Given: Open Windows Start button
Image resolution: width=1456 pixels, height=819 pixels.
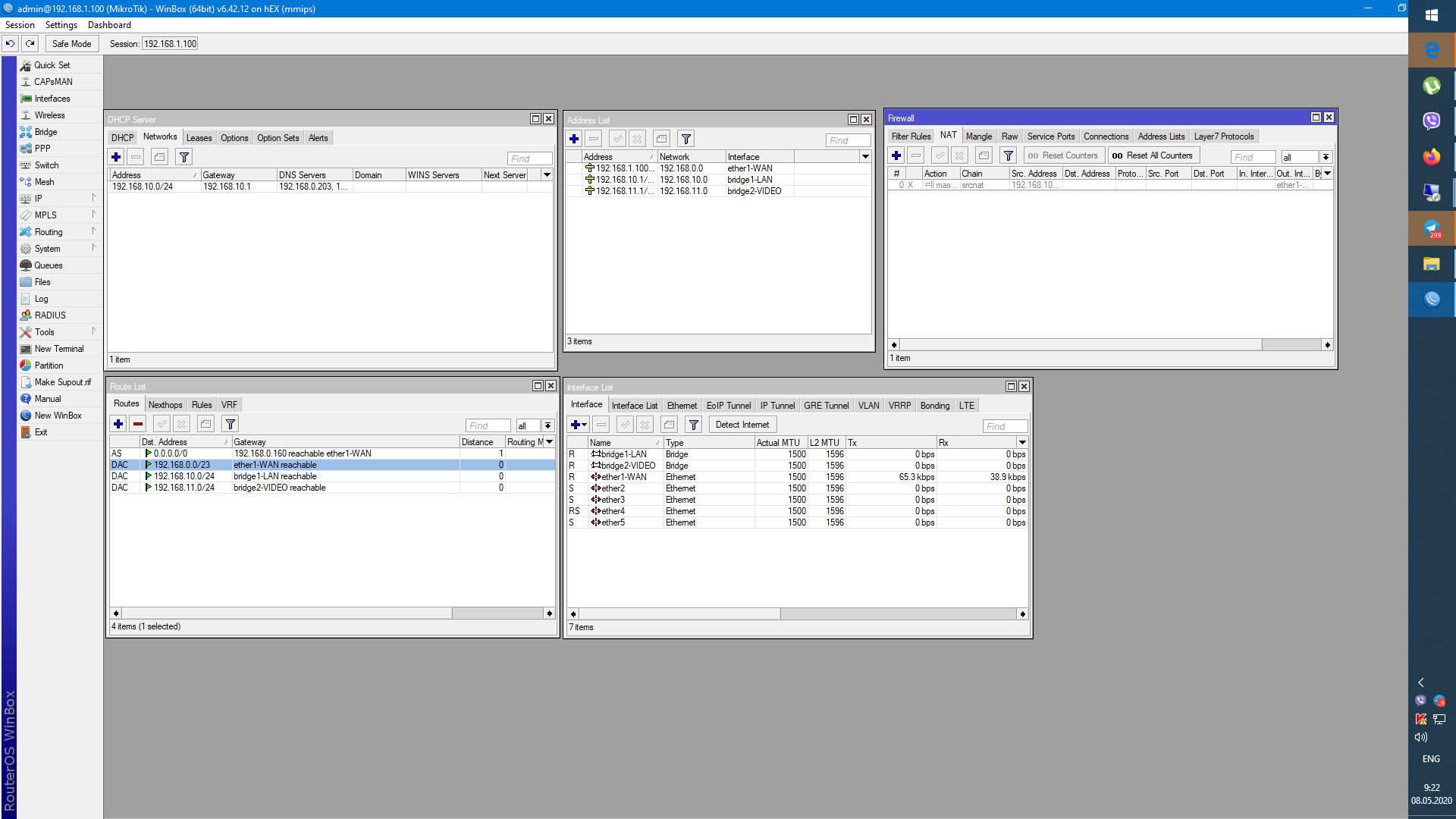Looking at the screenshot, I should click(1432, 16).
